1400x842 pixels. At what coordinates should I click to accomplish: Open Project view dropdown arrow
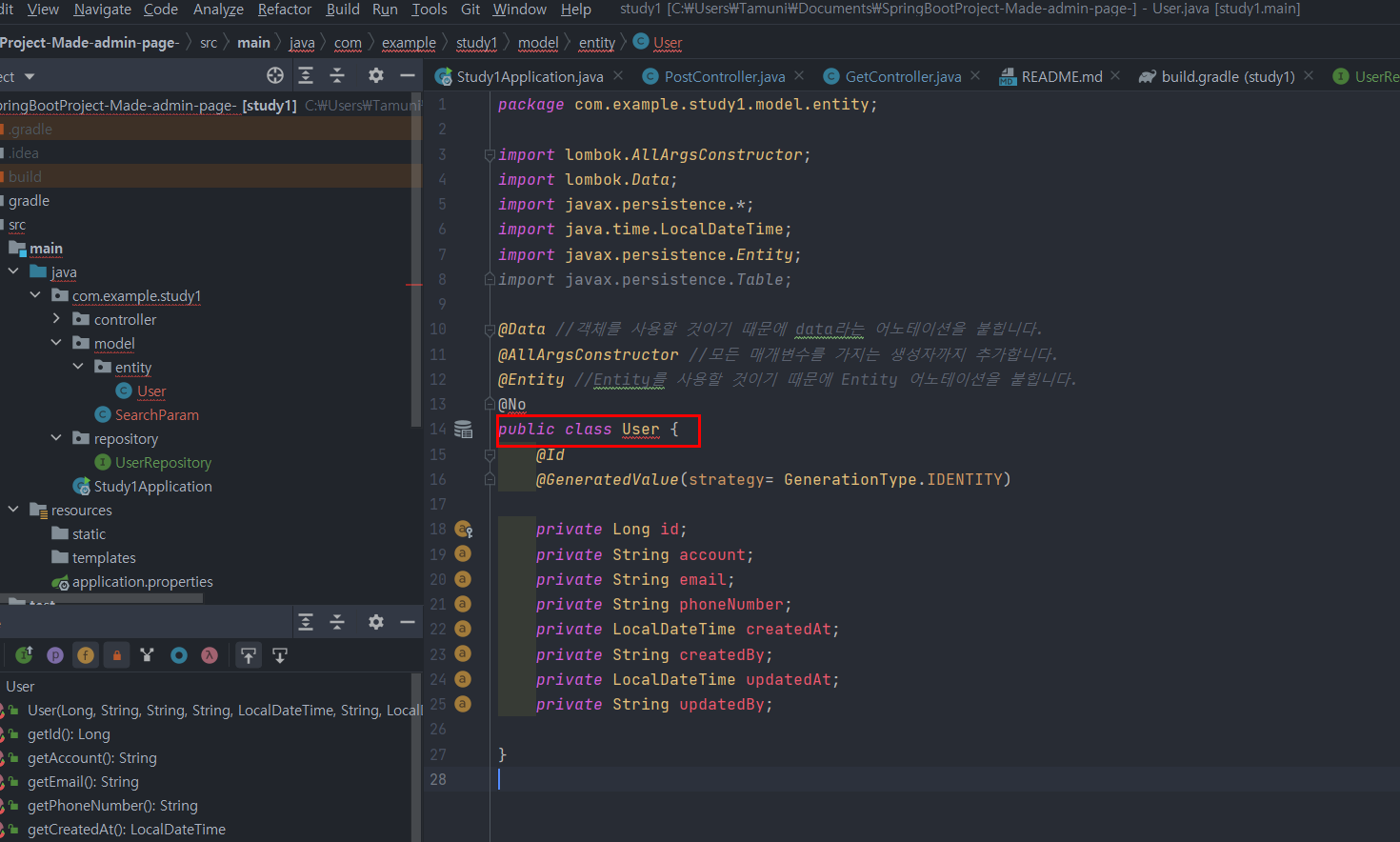pyautogui.click(x=30, y=76)
